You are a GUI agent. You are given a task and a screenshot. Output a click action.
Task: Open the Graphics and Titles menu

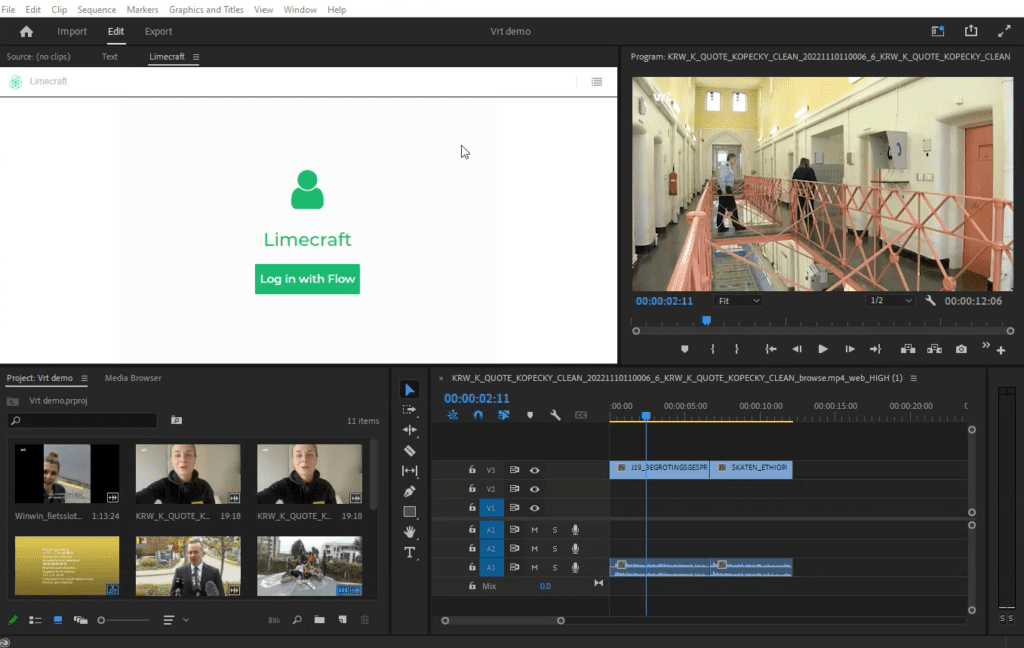click(x=206, y=9)
